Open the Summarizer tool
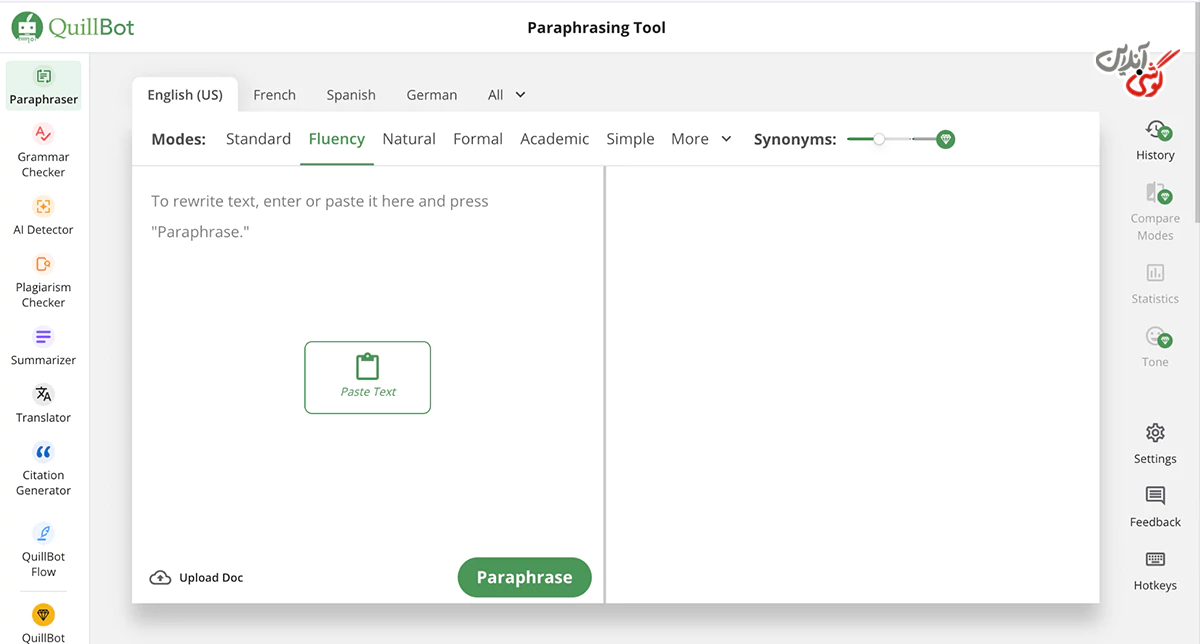 [x=43, y=346]
